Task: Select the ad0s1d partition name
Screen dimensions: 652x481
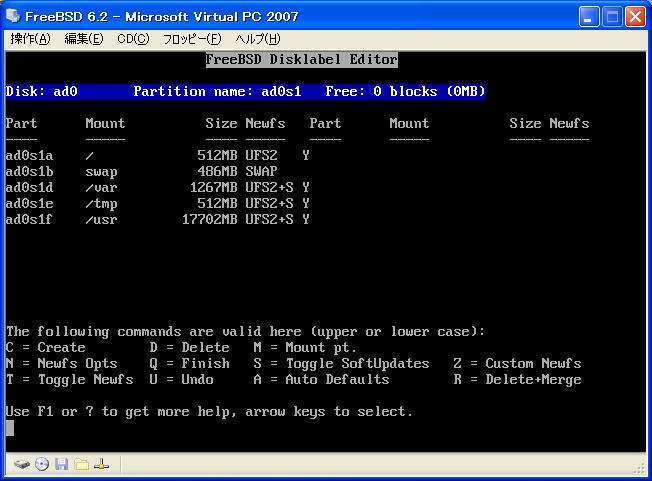Action: (x=29, y=187)
